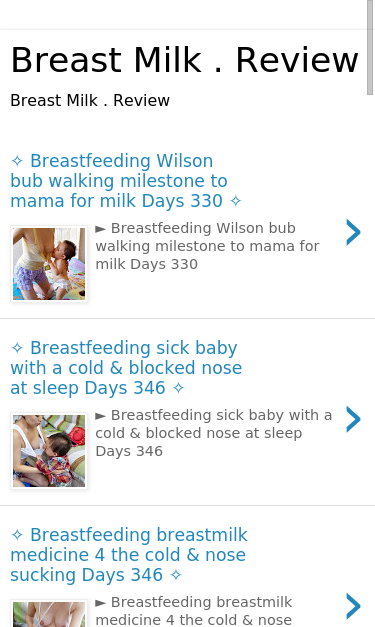375x627 pixels.
Task: Open the breastmilk medicine post chevron arrow
Action: (353, 606)
